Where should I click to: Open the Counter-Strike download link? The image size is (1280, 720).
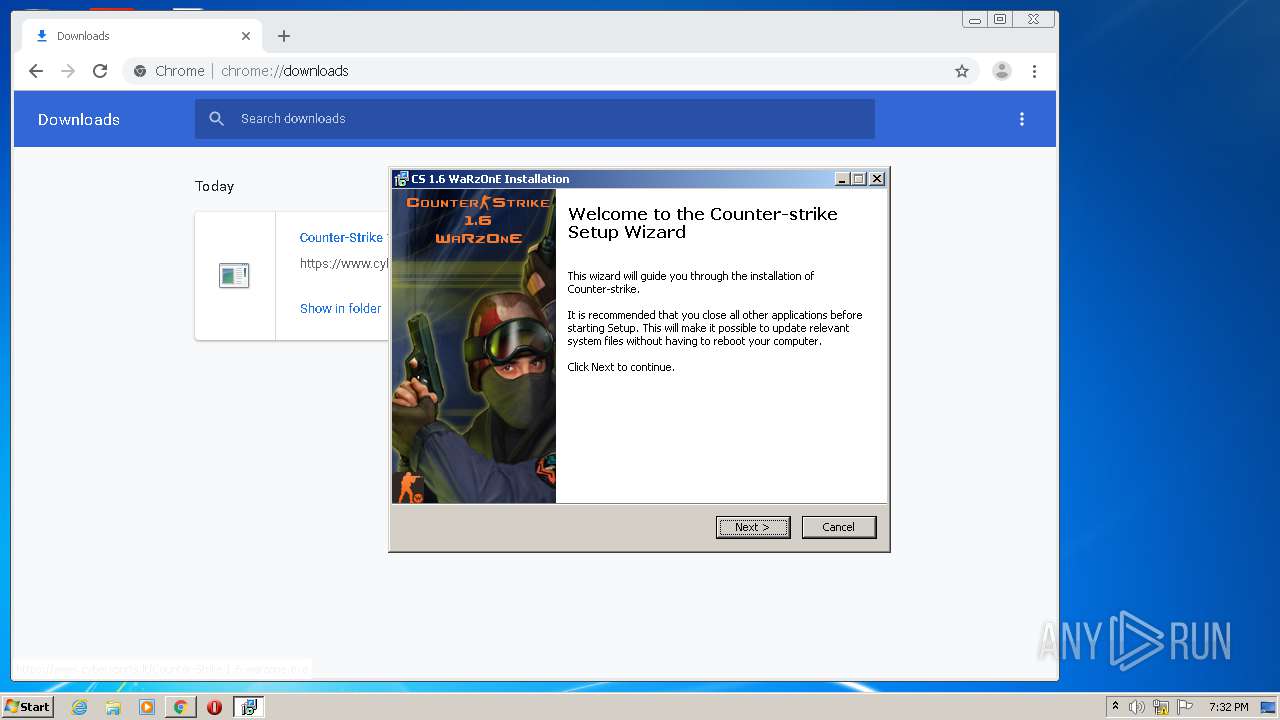(x=344, y=238)
